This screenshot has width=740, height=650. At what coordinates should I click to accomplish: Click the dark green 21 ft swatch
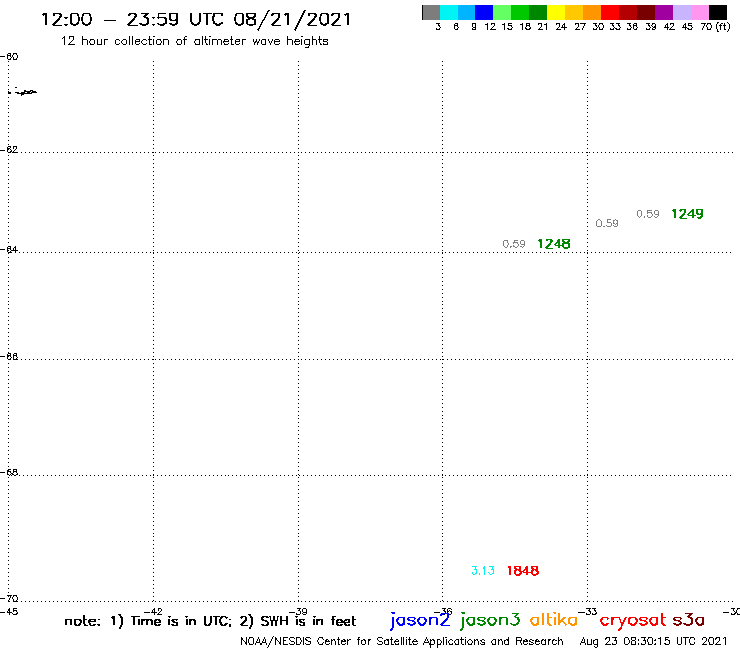pyautogui.click(x=538, y=12)
